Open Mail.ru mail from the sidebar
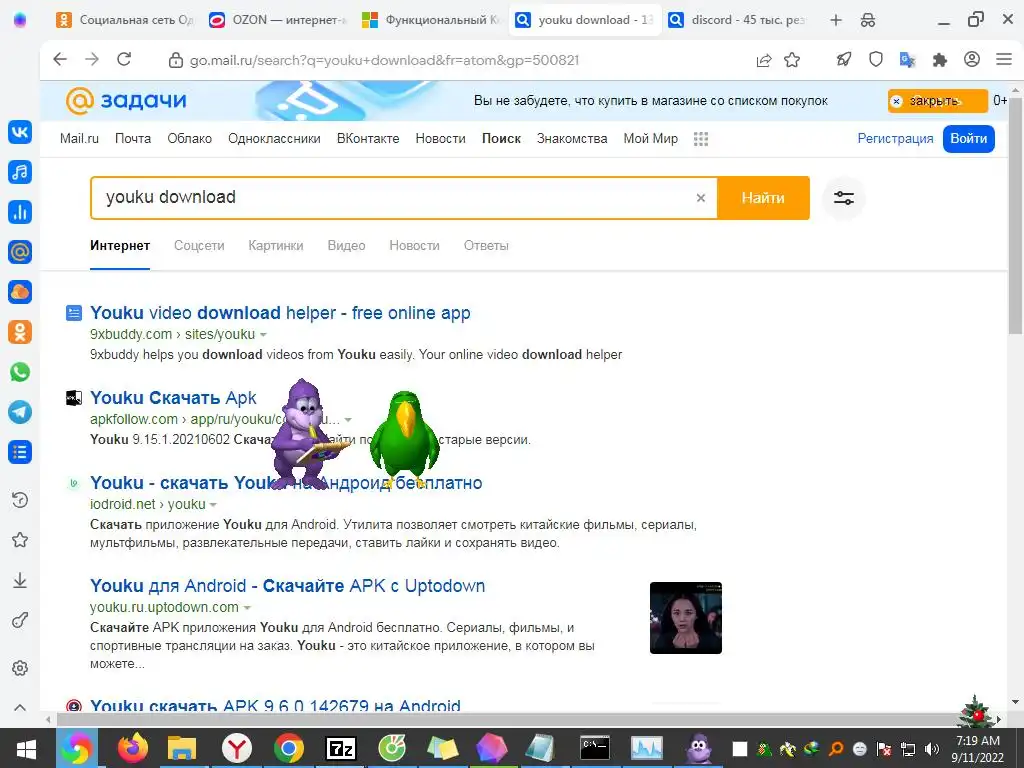This screenshot has height=768, width=1024. 20,251
